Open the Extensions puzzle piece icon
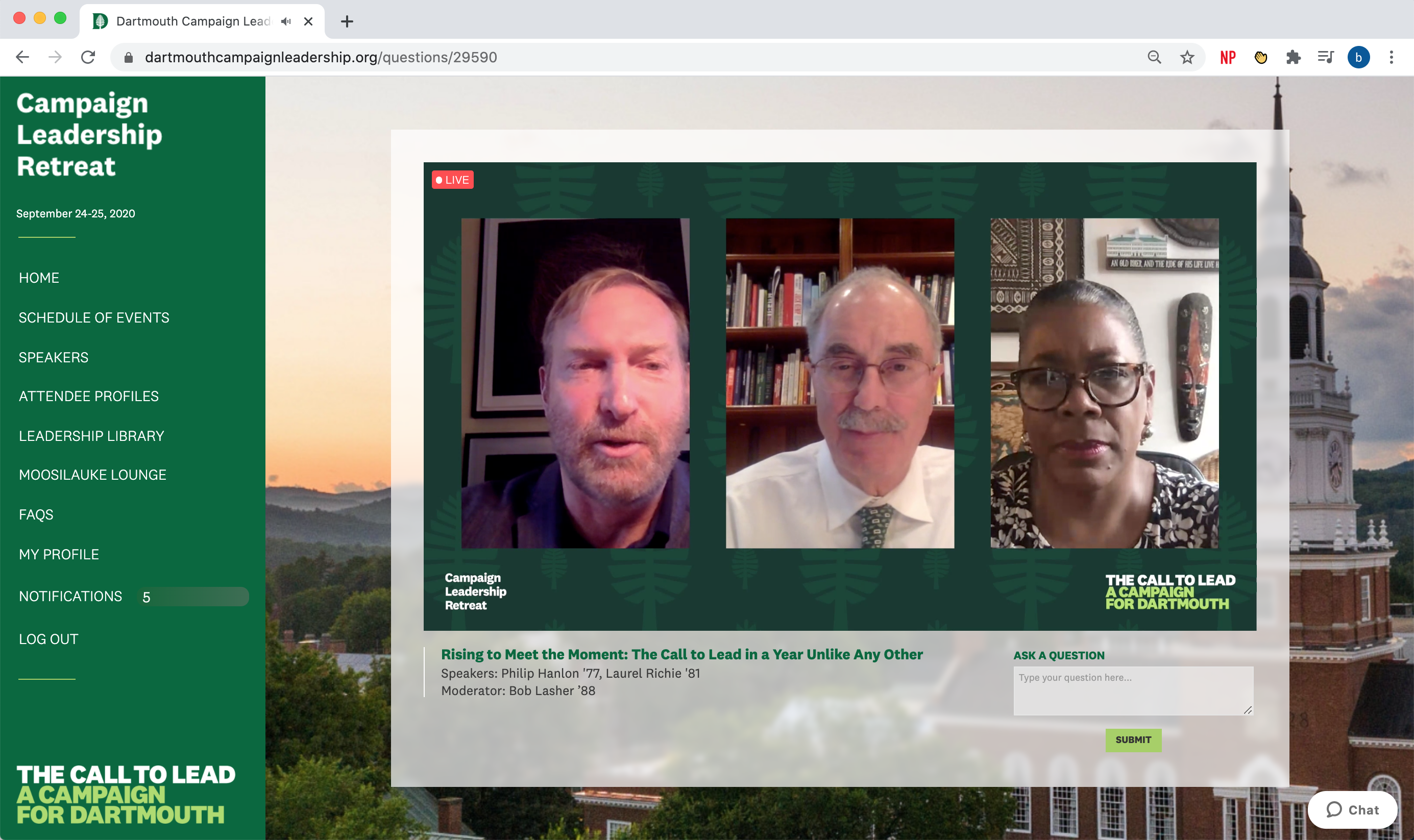The width and height of the screenshot is (1414, 840). coord(1293,57)
